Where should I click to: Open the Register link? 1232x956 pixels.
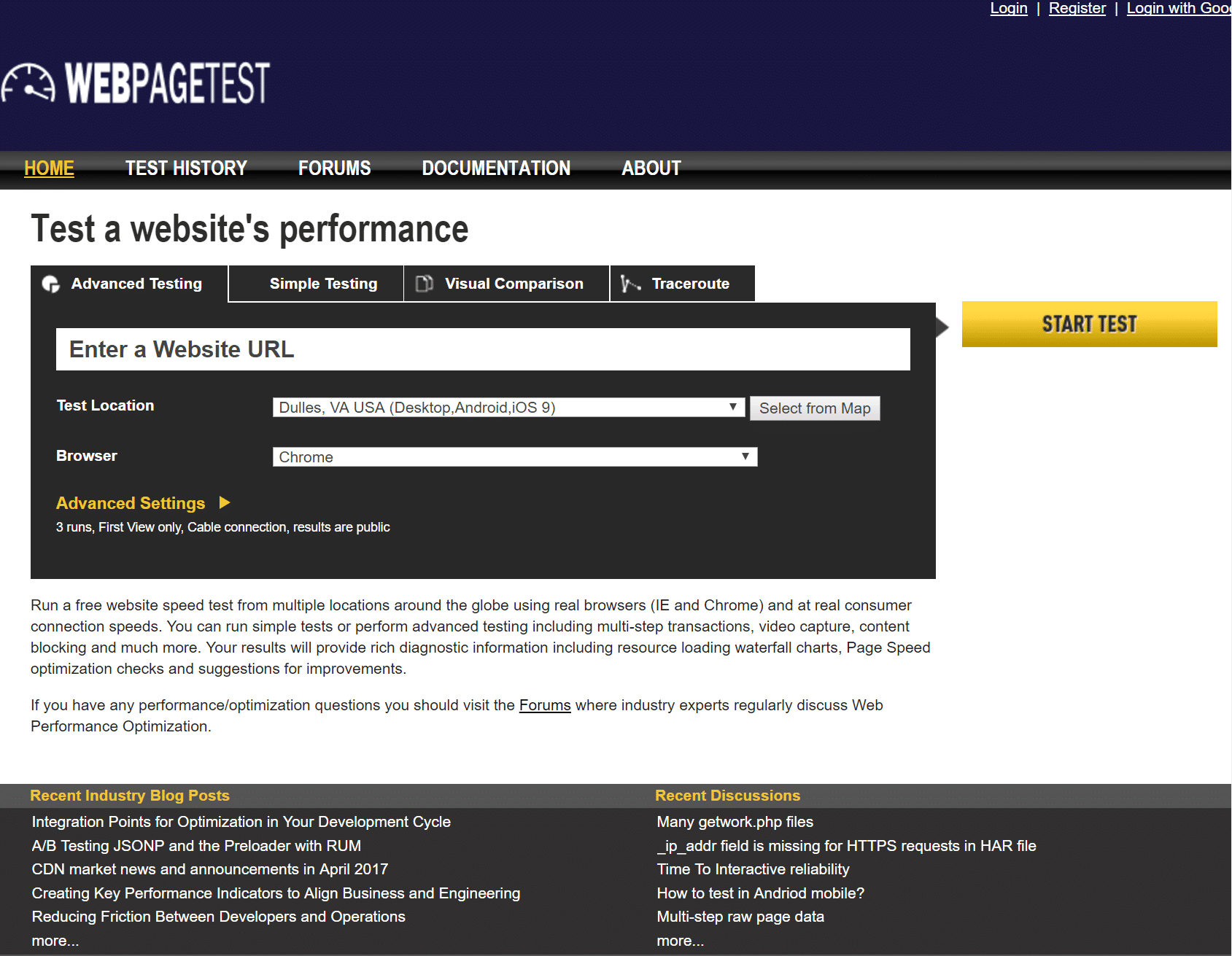1077,8
